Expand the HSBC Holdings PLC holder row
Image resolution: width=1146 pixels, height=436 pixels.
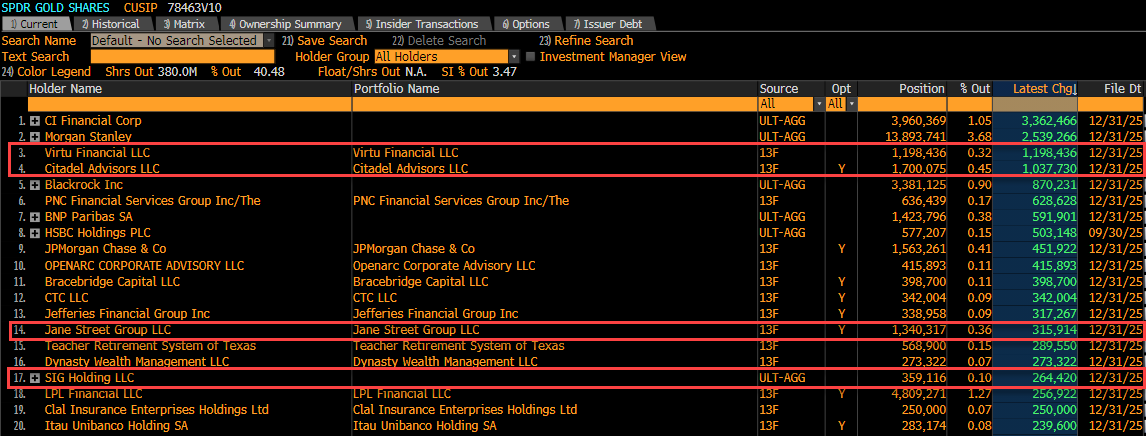(34, 233)
